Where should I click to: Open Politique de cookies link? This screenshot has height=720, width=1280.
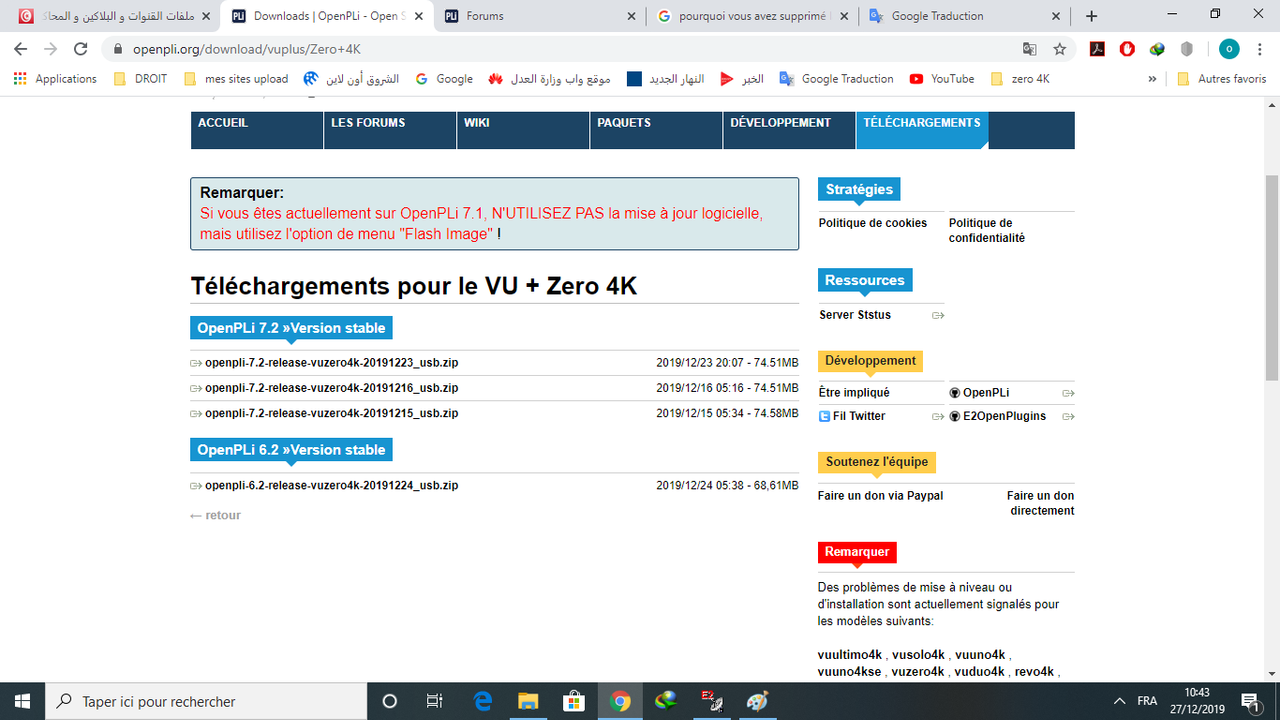pyautogui.click(x=873, y=223)
